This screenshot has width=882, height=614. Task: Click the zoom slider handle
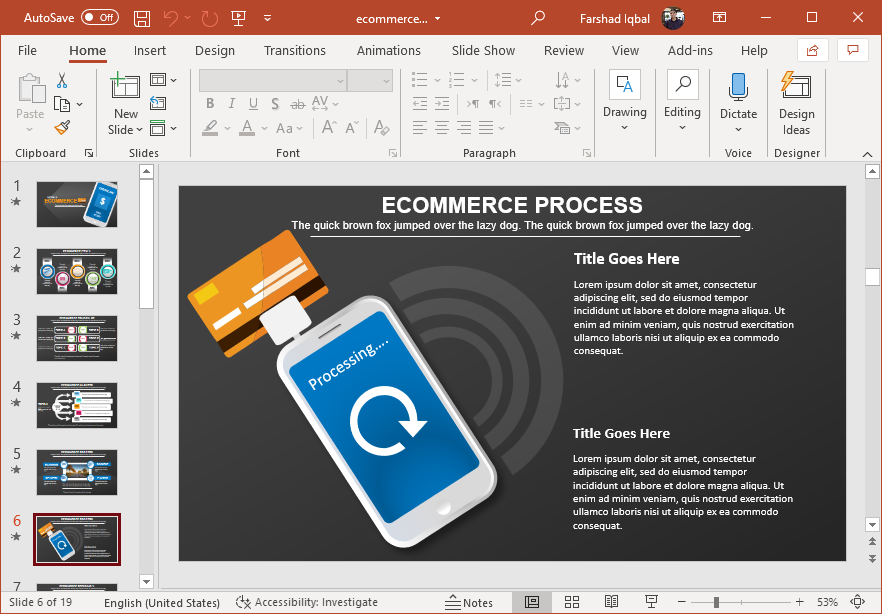point(716,602)
